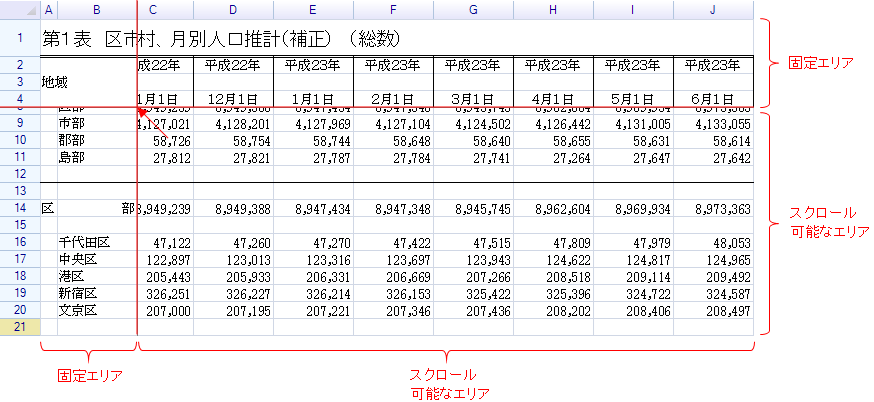The height and width of the screenshot is (402, 874).
Task: Click row header 9
Action: point(20,123)
